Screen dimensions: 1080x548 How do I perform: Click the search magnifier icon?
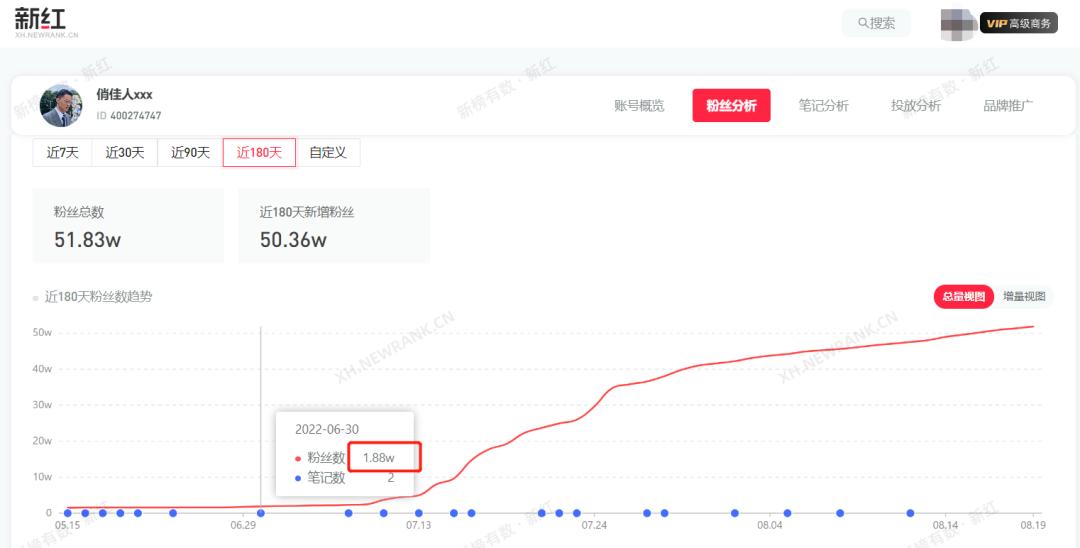point(863,23)
